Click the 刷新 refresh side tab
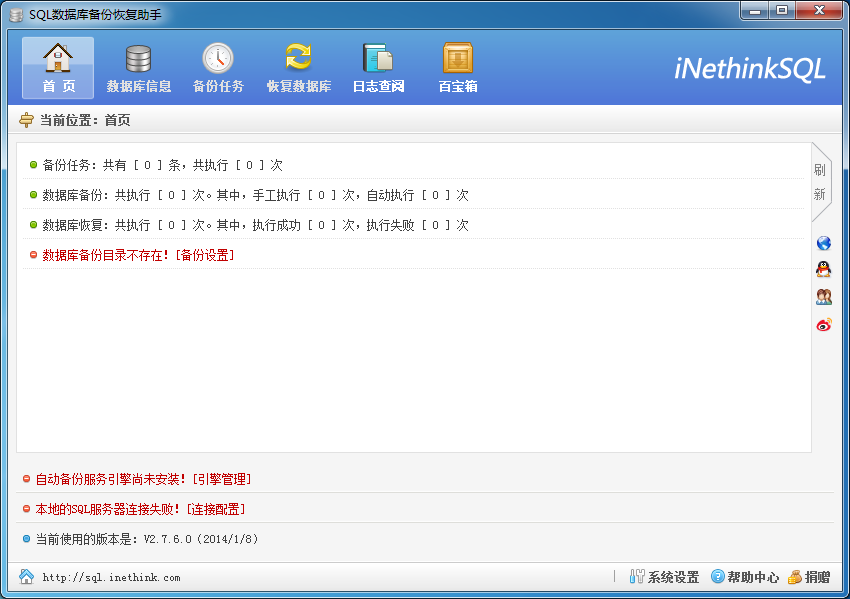This screenshot has height=599, width=850. click(820, 182)
